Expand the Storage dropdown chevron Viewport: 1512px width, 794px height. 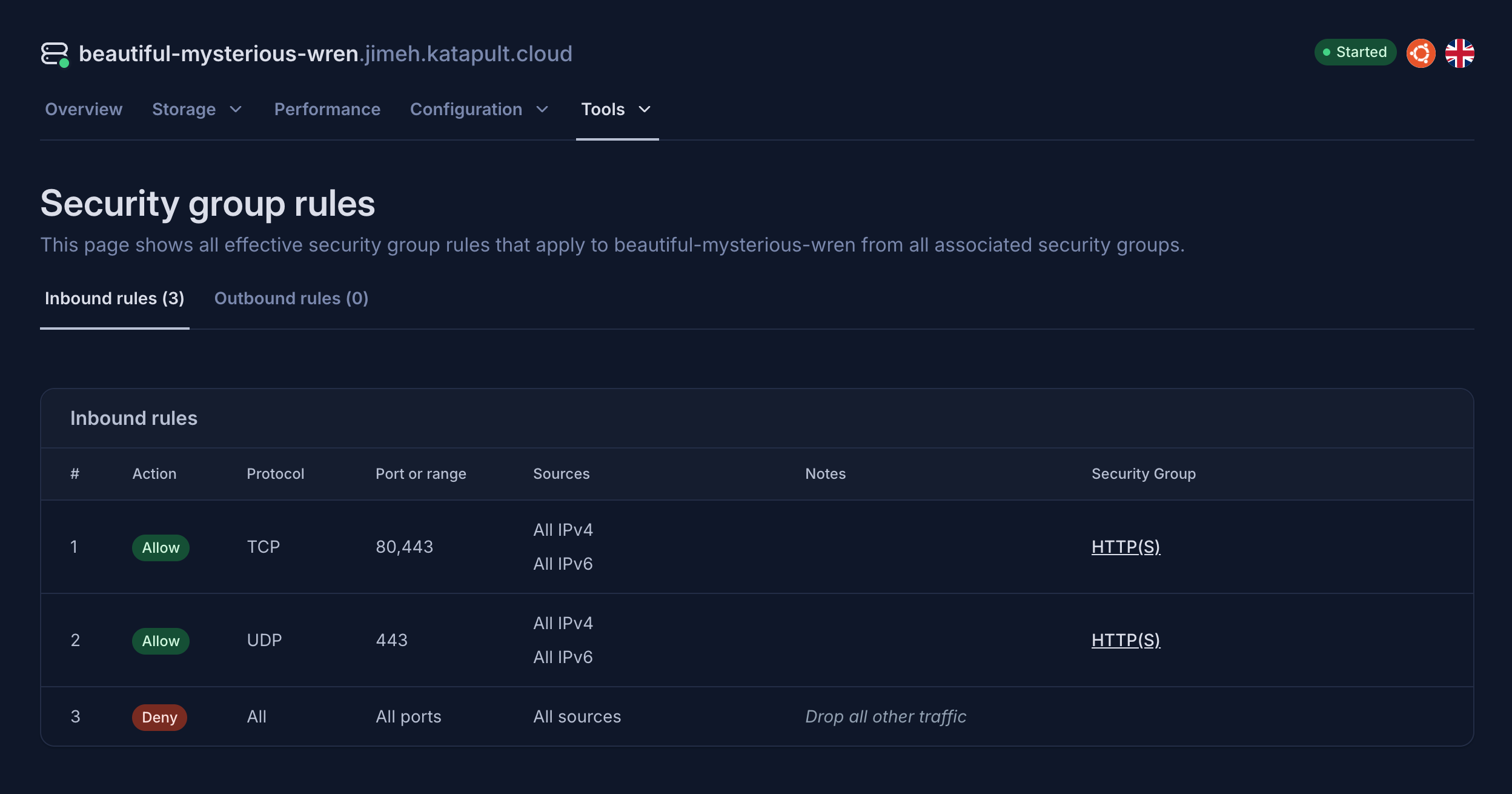tap(236, 110)
